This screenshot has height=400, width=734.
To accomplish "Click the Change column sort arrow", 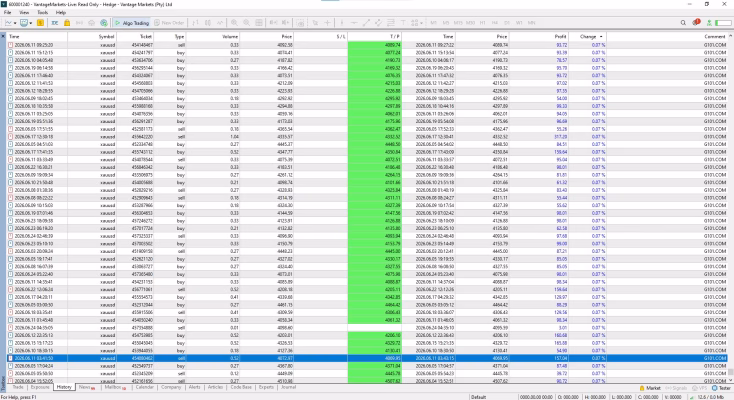I will coord(601,37).
